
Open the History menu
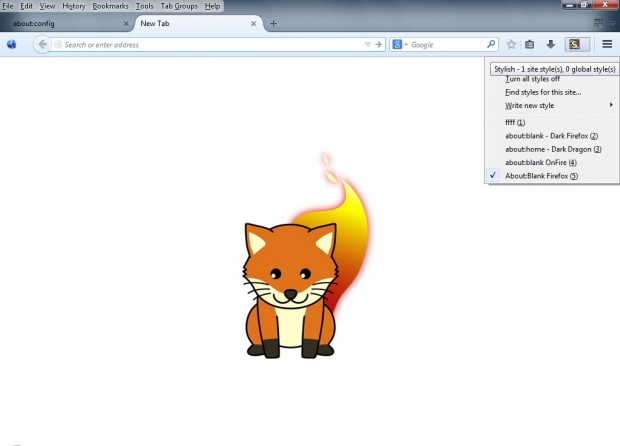pos(74,6)
